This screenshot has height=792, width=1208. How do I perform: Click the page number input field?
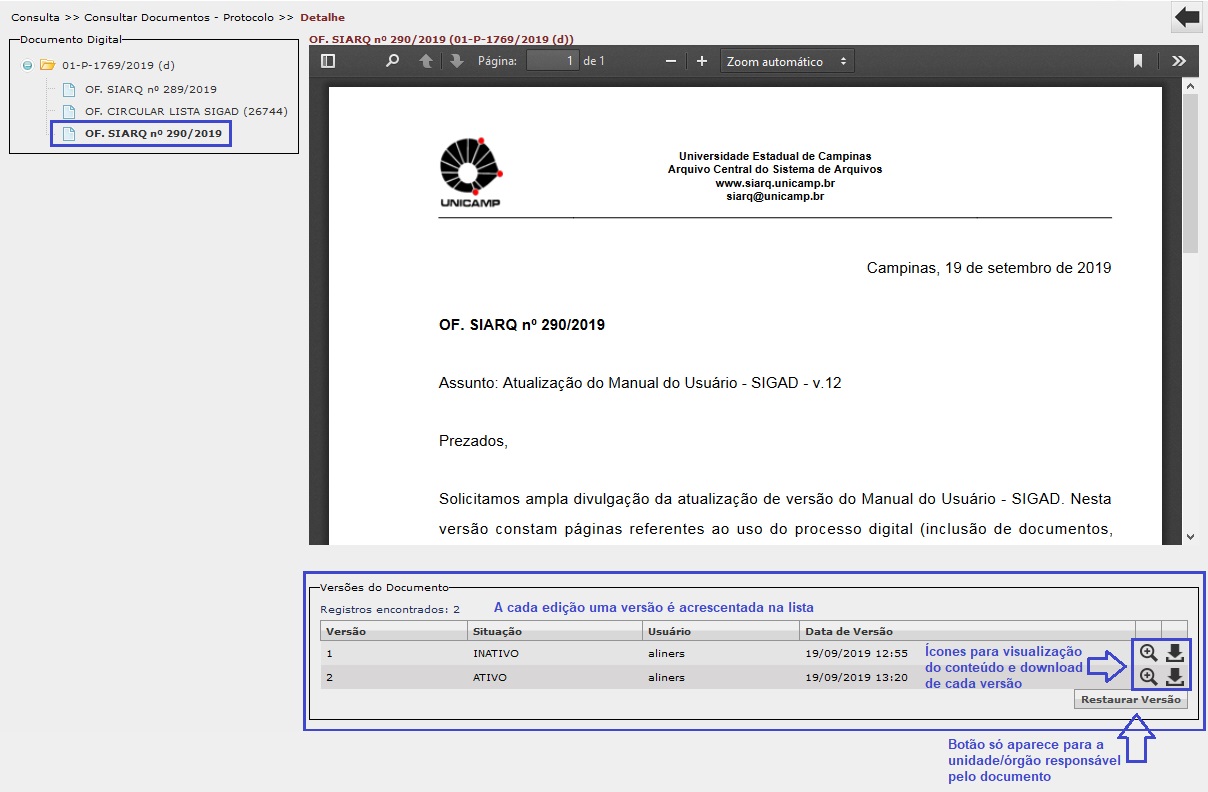(553, 61)
